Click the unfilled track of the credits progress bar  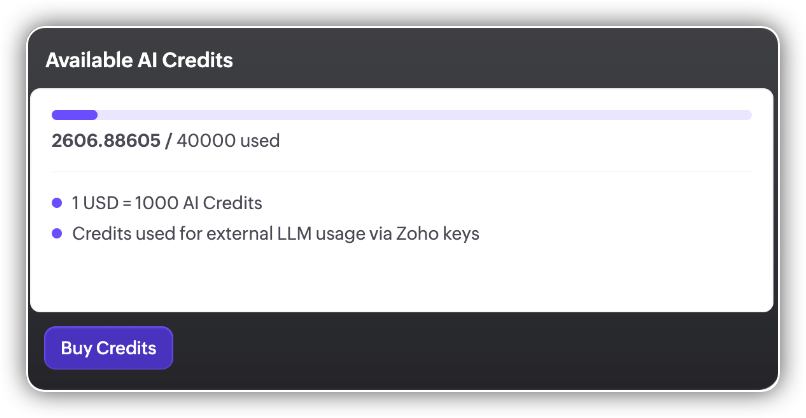point(420,115)
